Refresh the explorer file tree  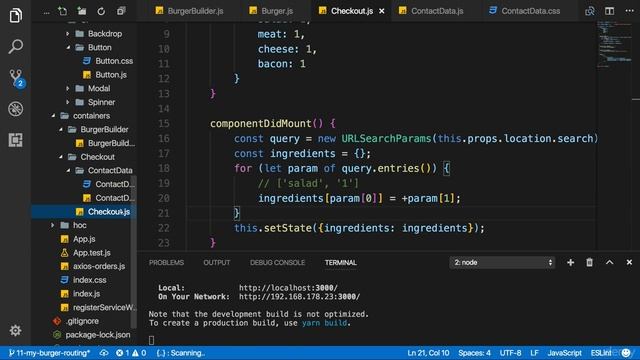[x=101, y=11]
